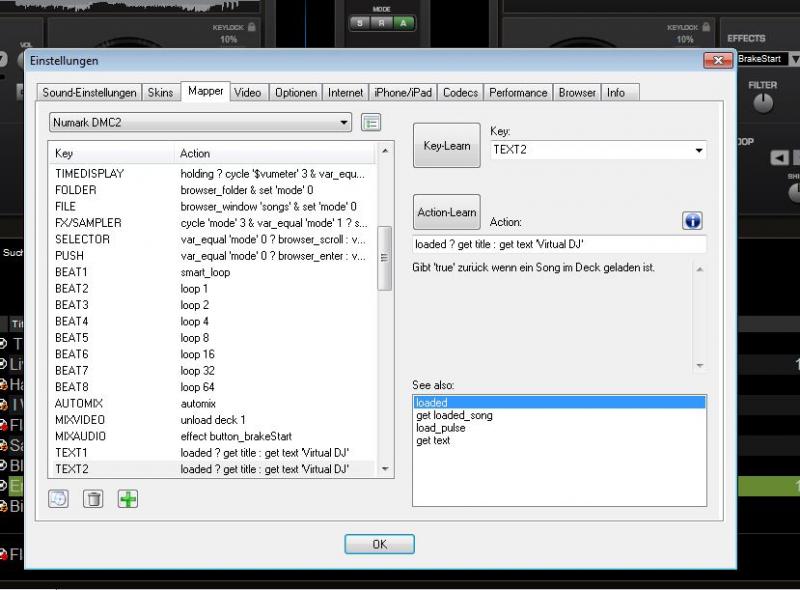Select the MIXVIDEO unload deck row
This screenshot has width=800, height=590.
[212, 420]
